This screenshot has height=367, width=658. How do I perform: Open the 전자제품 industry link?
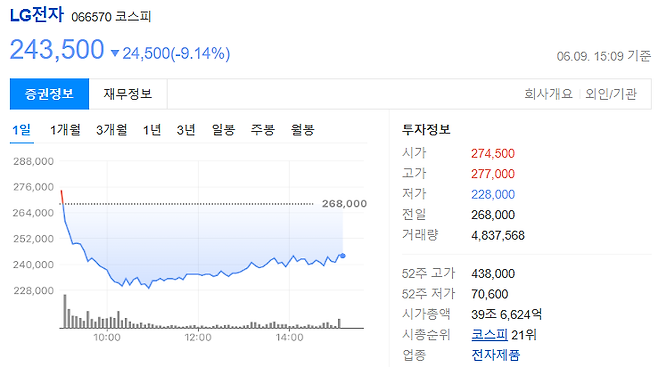click(496, 355)
